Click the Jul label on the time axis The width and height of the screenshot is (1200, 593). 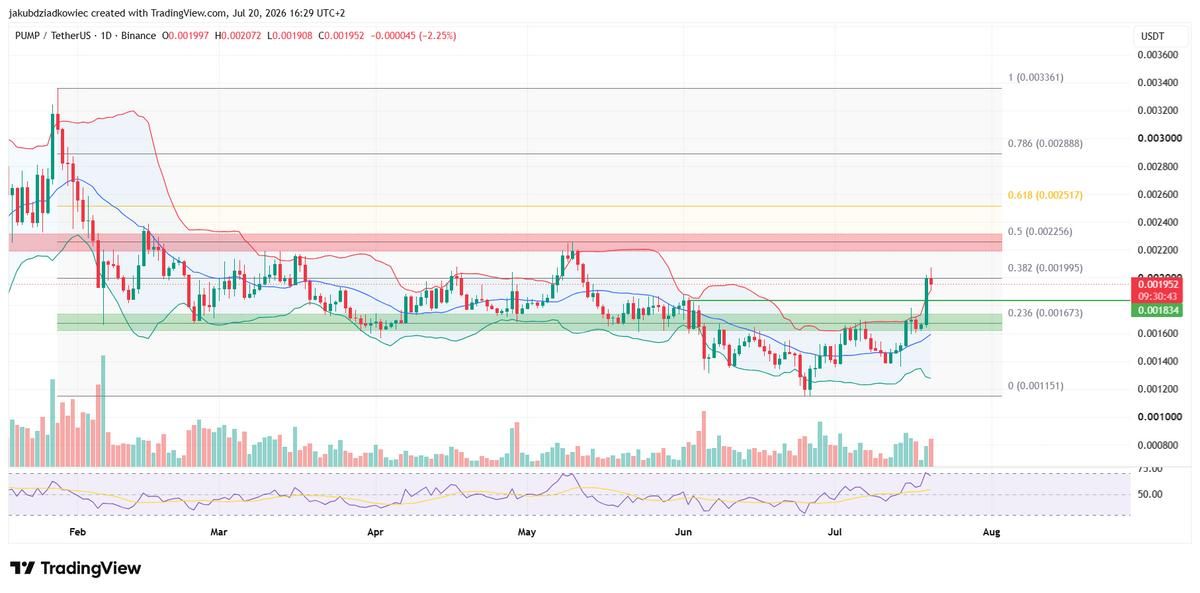click(x=838, y=533)
